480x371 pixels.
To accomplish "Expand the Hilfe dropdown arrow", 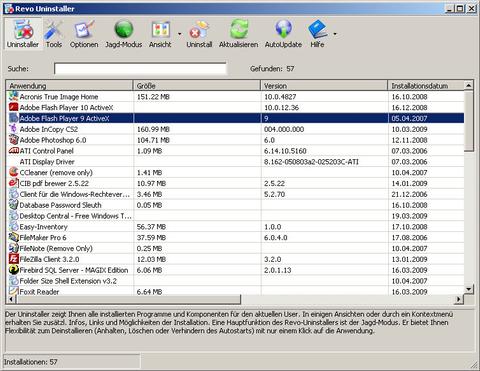I will 335,34.
